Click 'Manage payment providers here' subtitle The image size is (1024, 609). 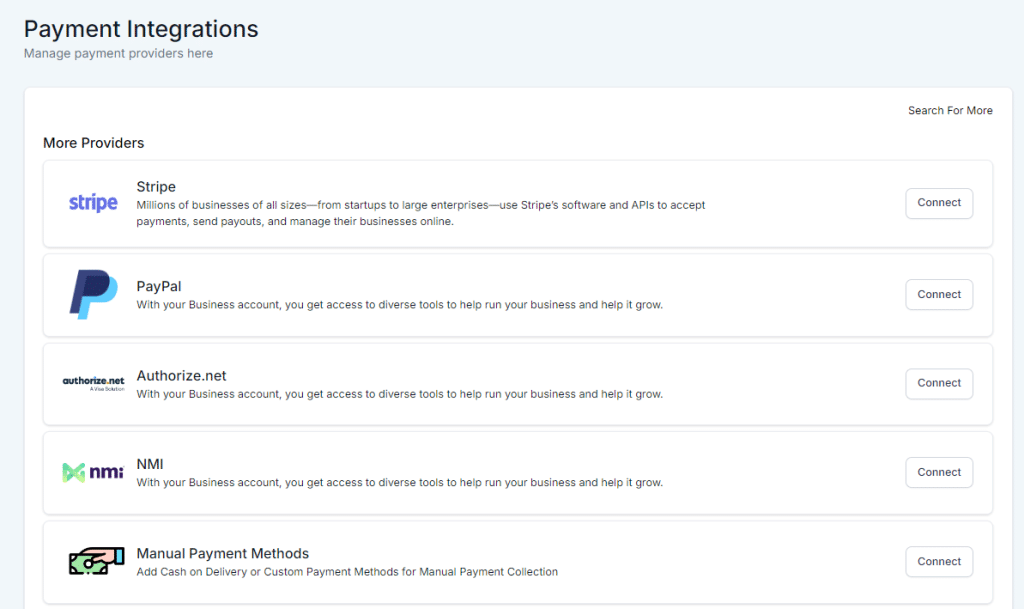coord(118,54)
